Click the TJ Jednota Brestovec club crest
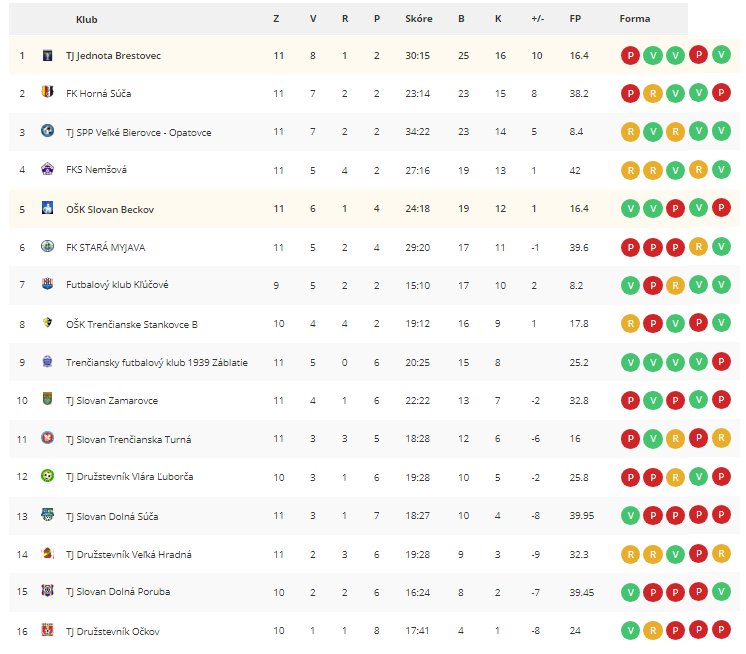 coord(47,55)
